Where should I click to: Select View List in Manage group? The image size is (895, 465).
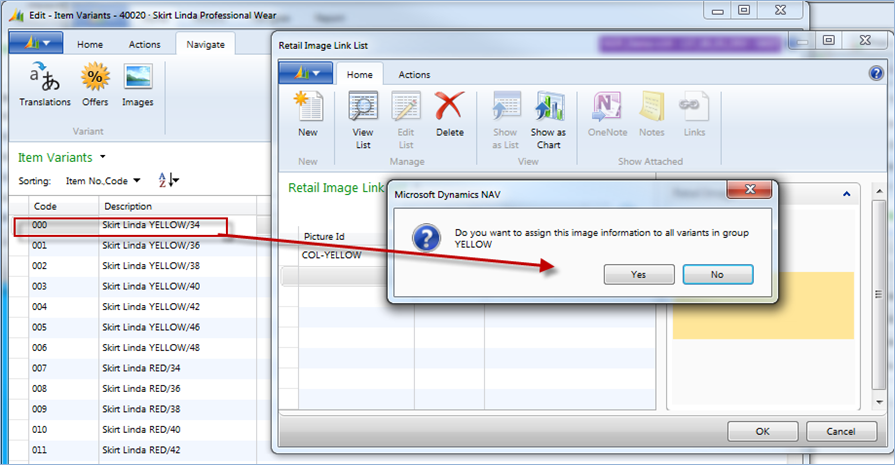click(x=363, y=120)
